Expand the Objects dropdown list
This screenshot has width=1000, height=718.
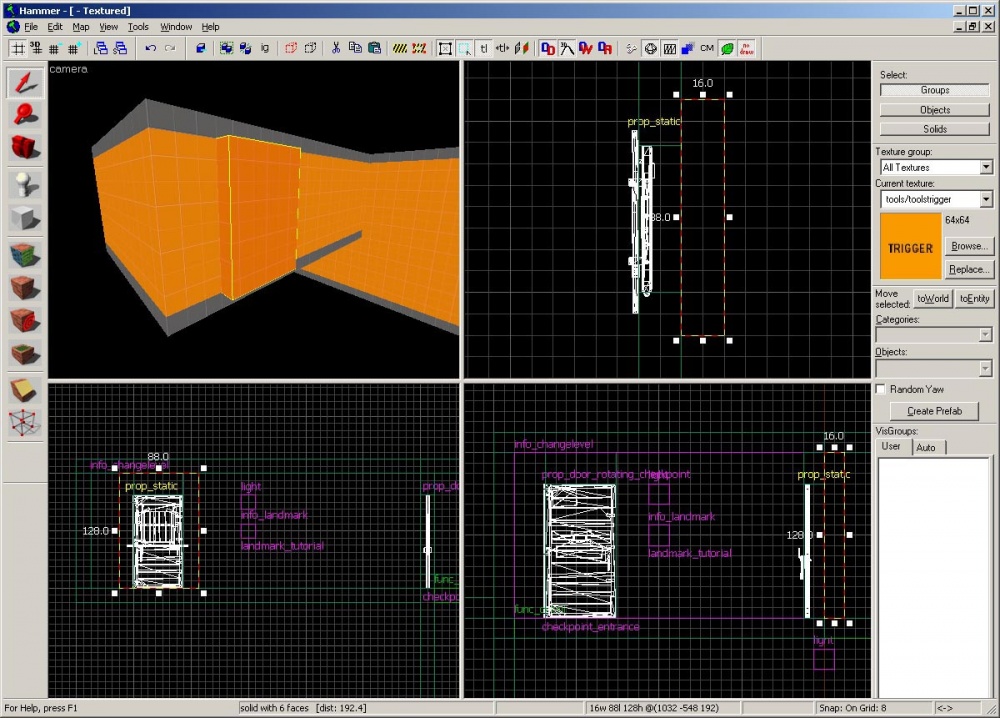tap(986, 369)
